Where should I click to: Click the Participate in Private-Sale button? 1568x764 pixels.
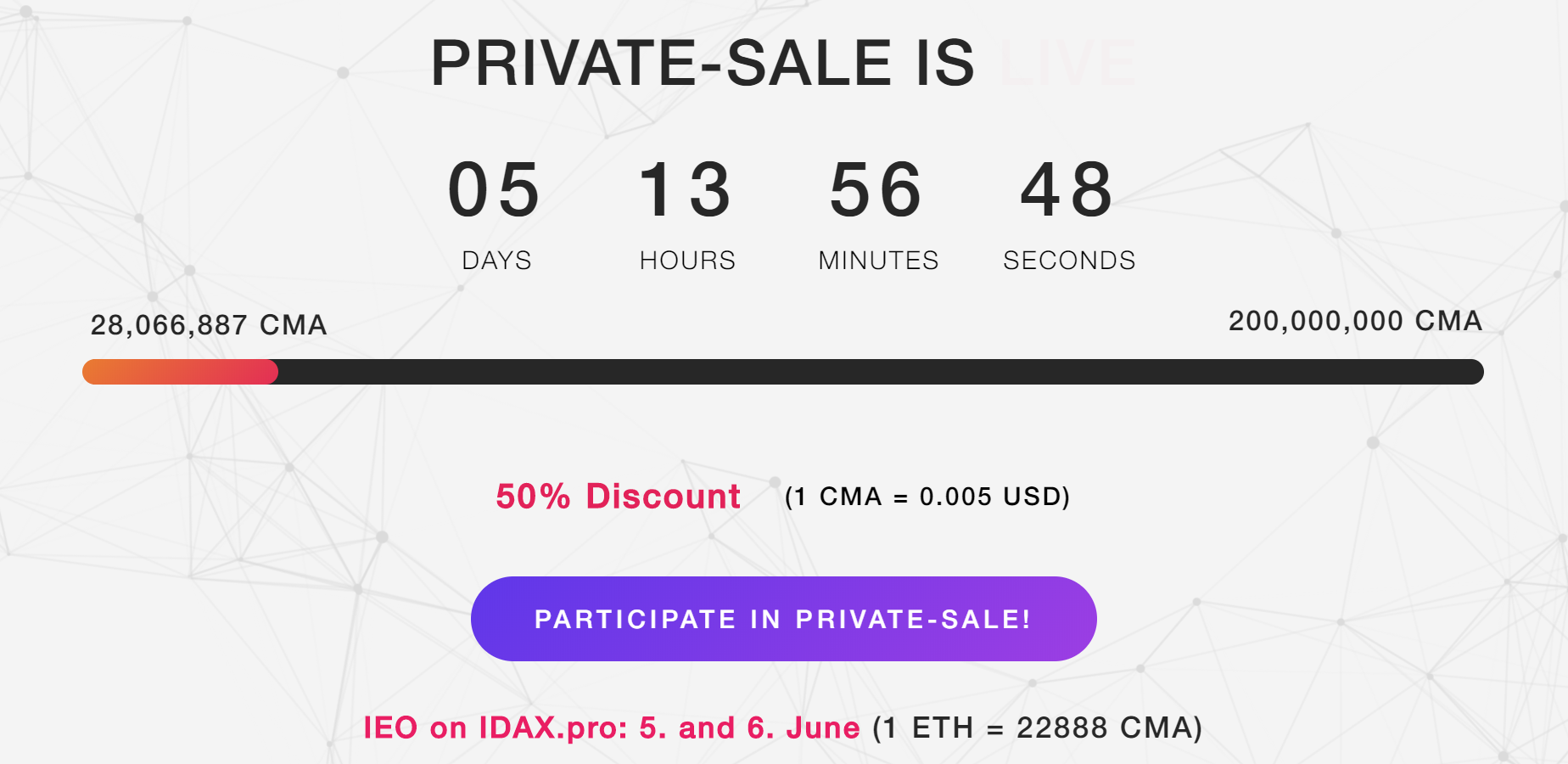click(x=783, y=619)
